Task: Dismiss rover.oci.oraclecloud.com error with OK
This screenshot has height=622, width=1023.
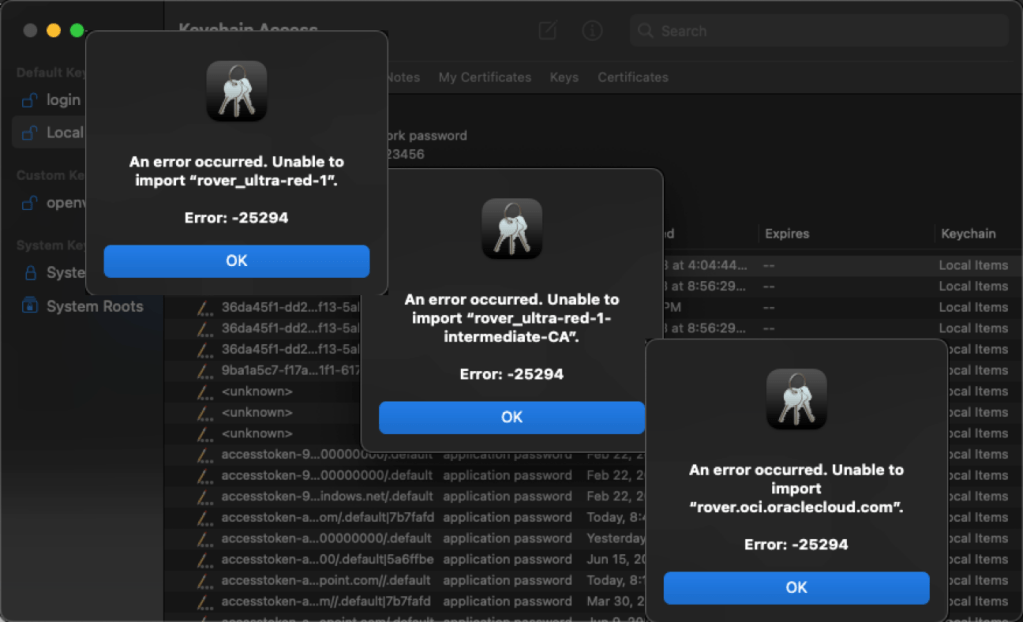Action: (796, 588)
